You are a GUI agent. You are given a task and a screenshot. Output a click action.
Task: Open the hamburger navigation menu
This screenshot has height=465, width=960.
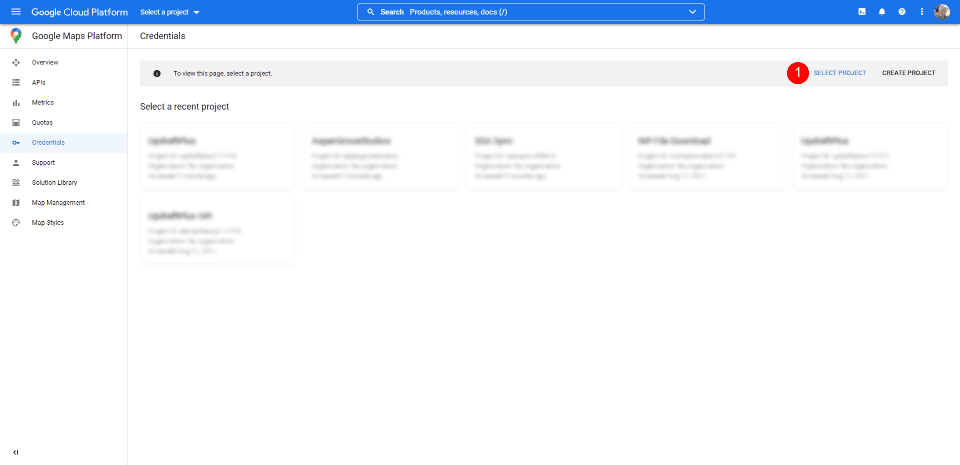pyautogui.click(x=15, y=12)
